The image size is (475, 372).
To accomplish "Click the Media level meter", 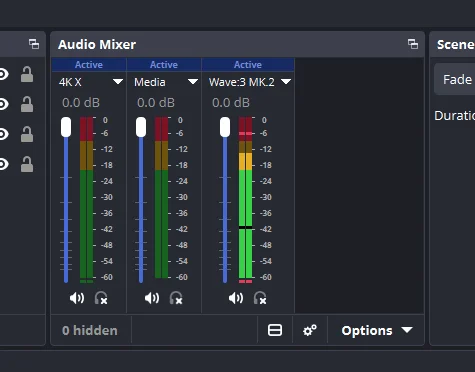I will pyautogui.click(x=161, y=197).
